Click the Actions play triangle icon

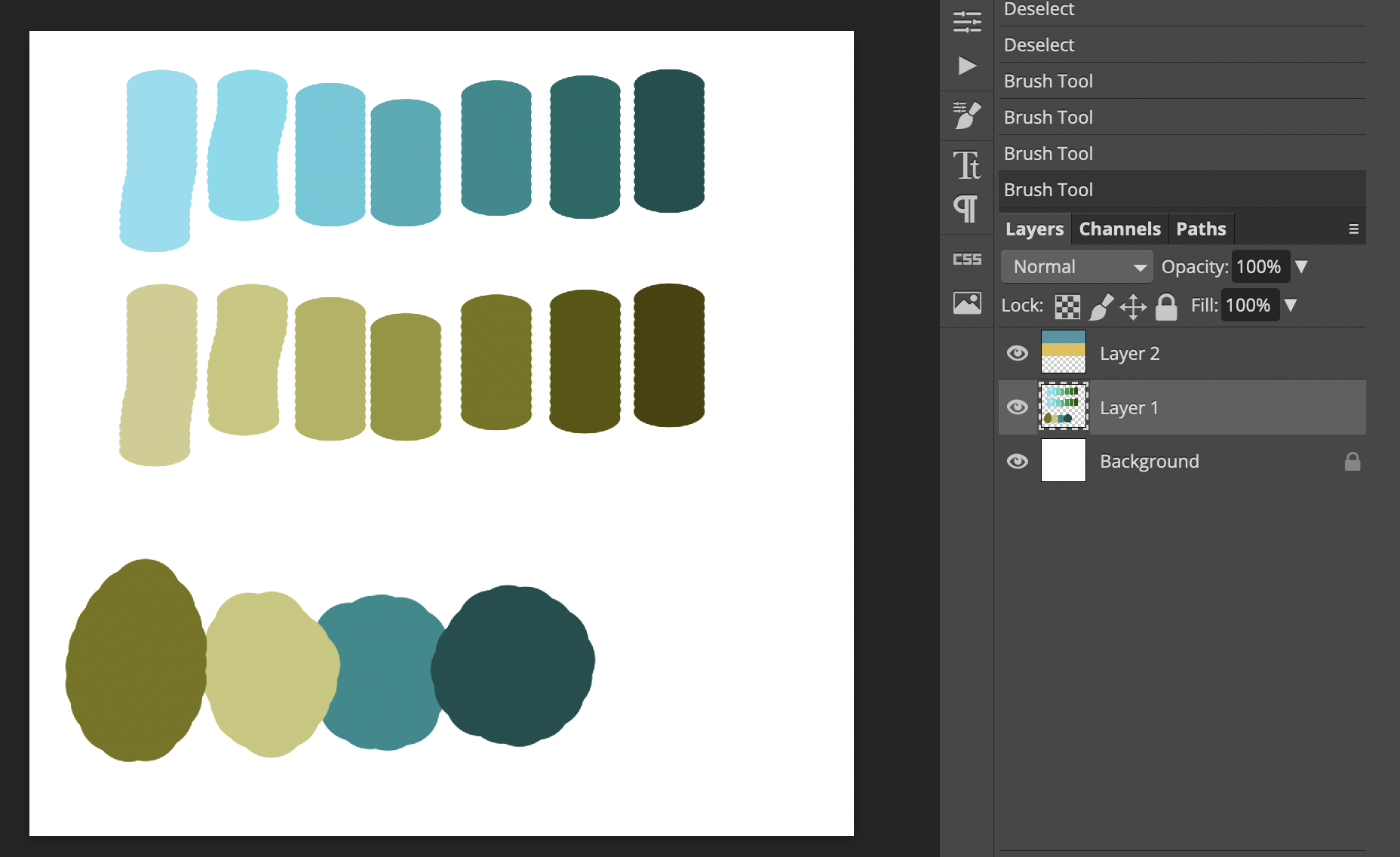click(967, 66)
